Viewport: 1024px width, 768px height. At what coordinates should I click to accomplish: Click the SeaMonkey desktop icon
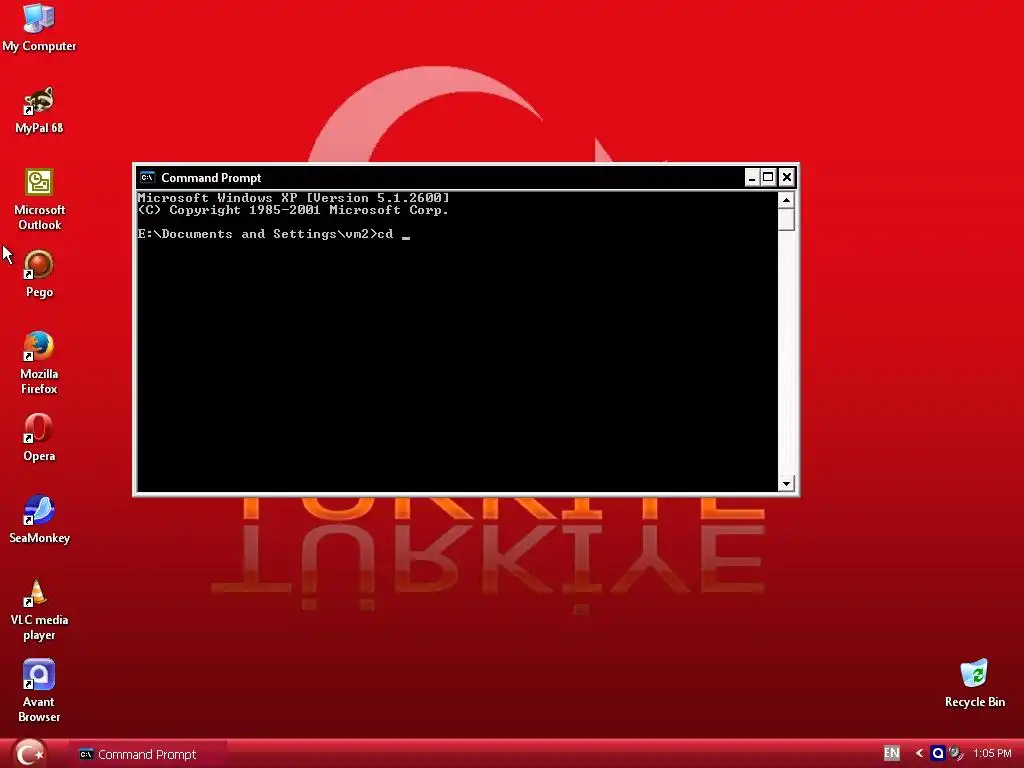click(39, 520)
